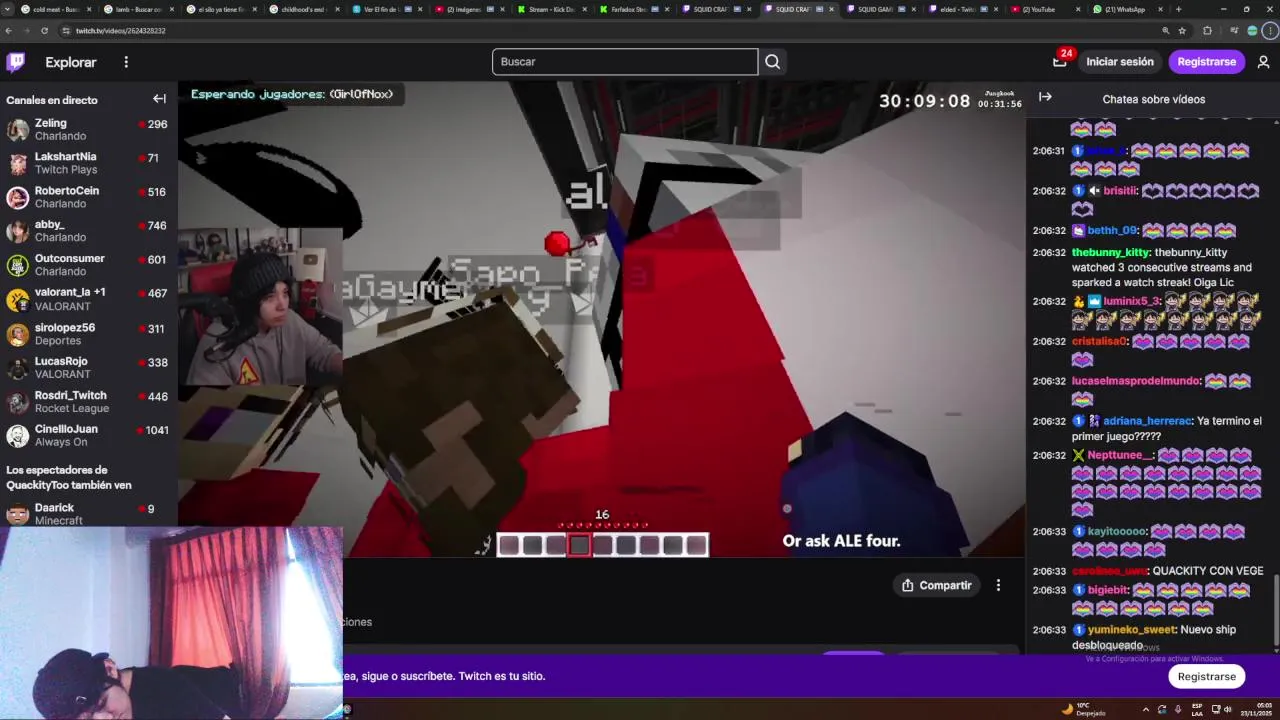Collapse the video chat panel arrow
The width and height of the screenshot is (1280, 720).
(x=1045, y=97)
